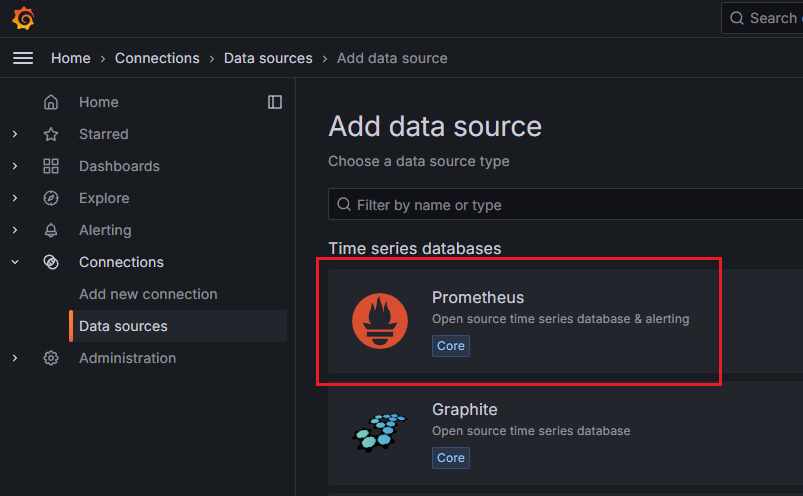
Task: Open Explore in the sidebar
Action: point(104,198)
